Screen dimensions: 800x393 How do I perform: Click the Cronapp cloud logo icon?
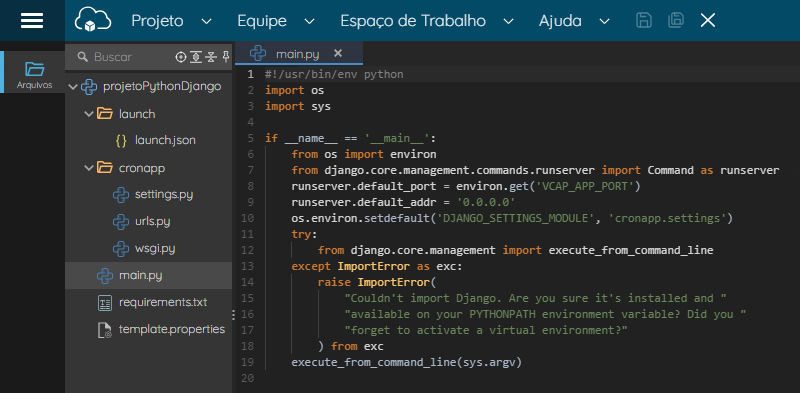pos(93,20)
